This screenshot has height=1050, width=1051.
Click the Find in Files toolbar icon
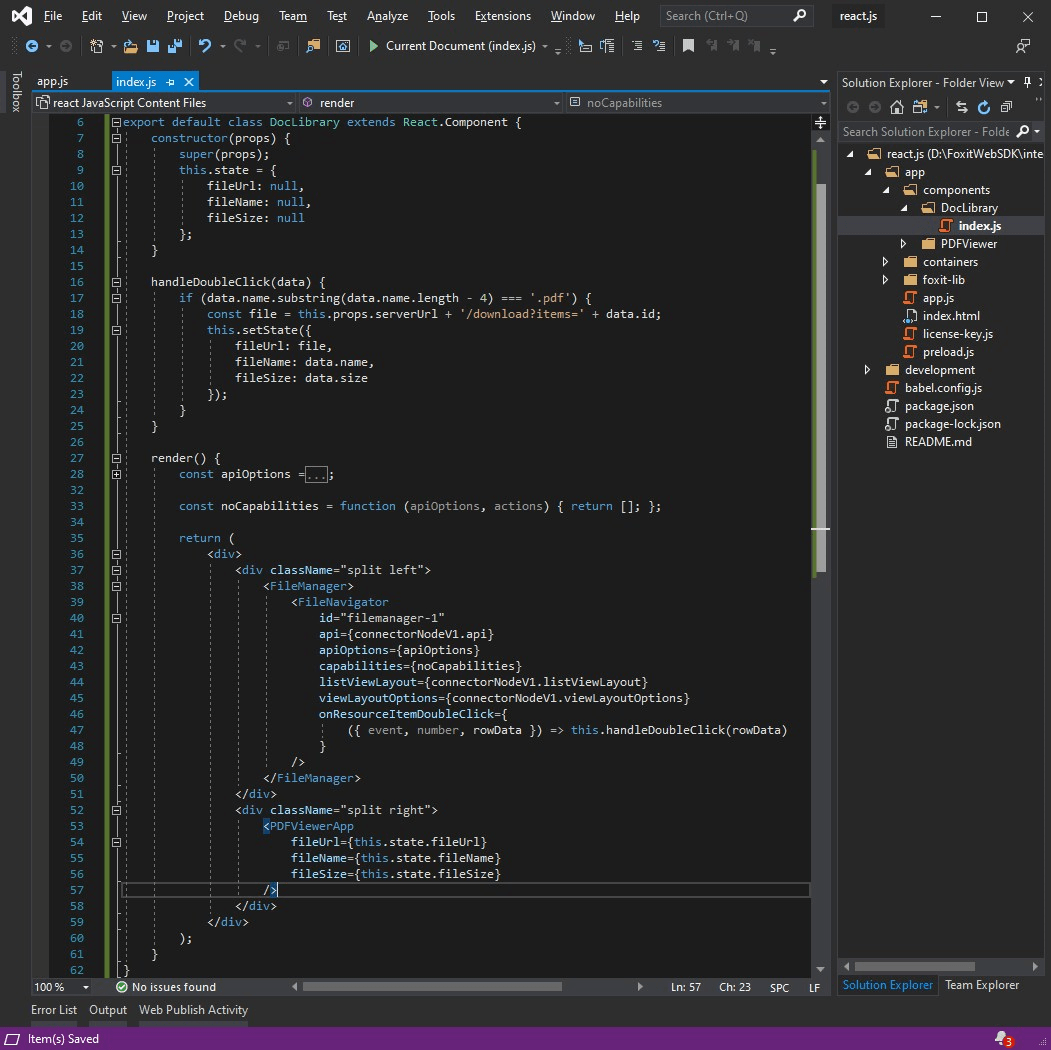click(x=313, y=46)
